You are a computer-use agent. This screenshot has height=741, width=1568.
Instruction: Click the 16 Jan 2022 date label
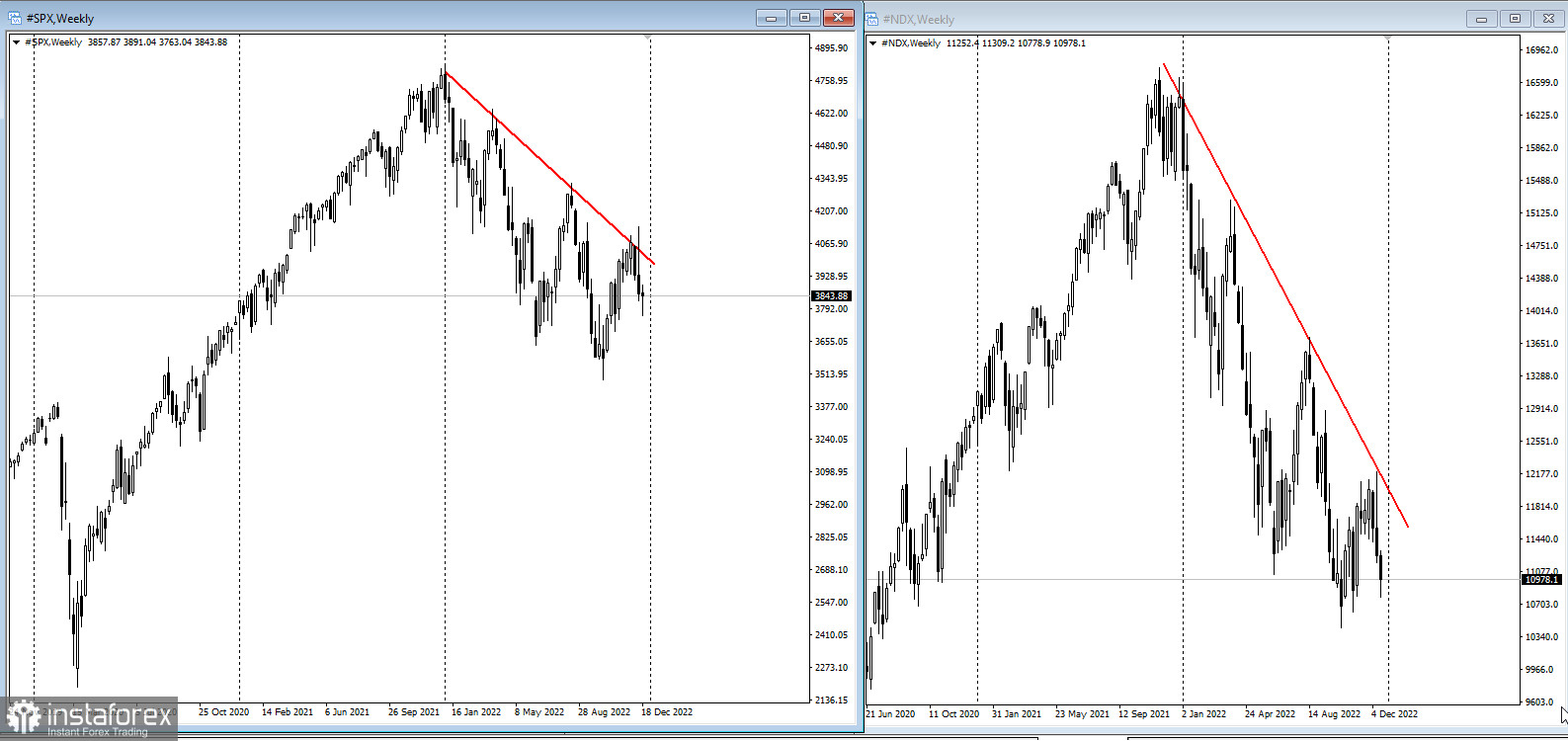476,712
